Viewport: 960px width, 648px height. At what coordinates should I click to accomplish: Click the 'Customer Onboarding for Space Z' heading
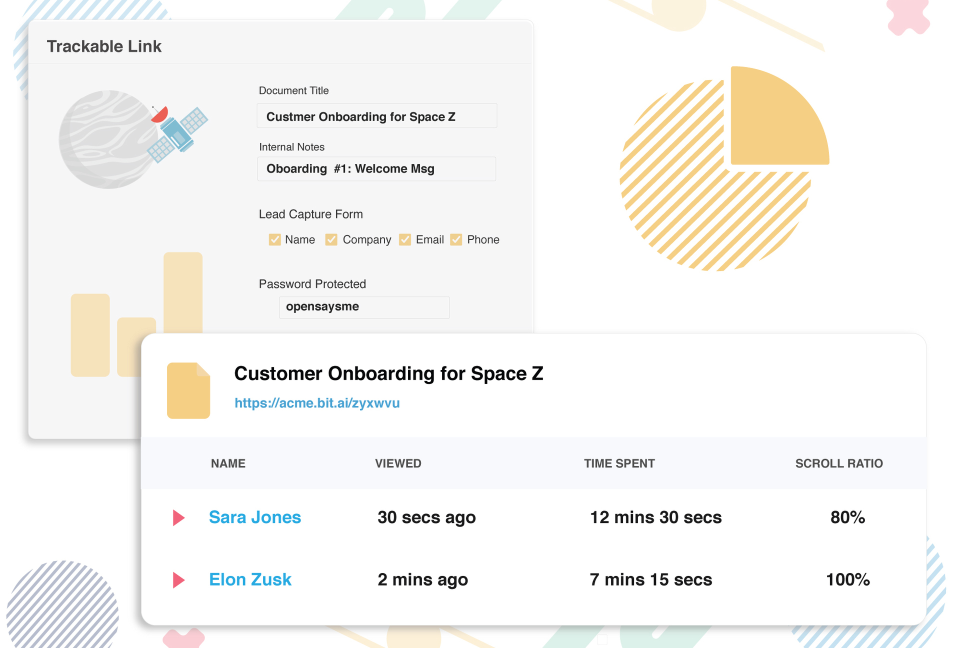point(389,374)
